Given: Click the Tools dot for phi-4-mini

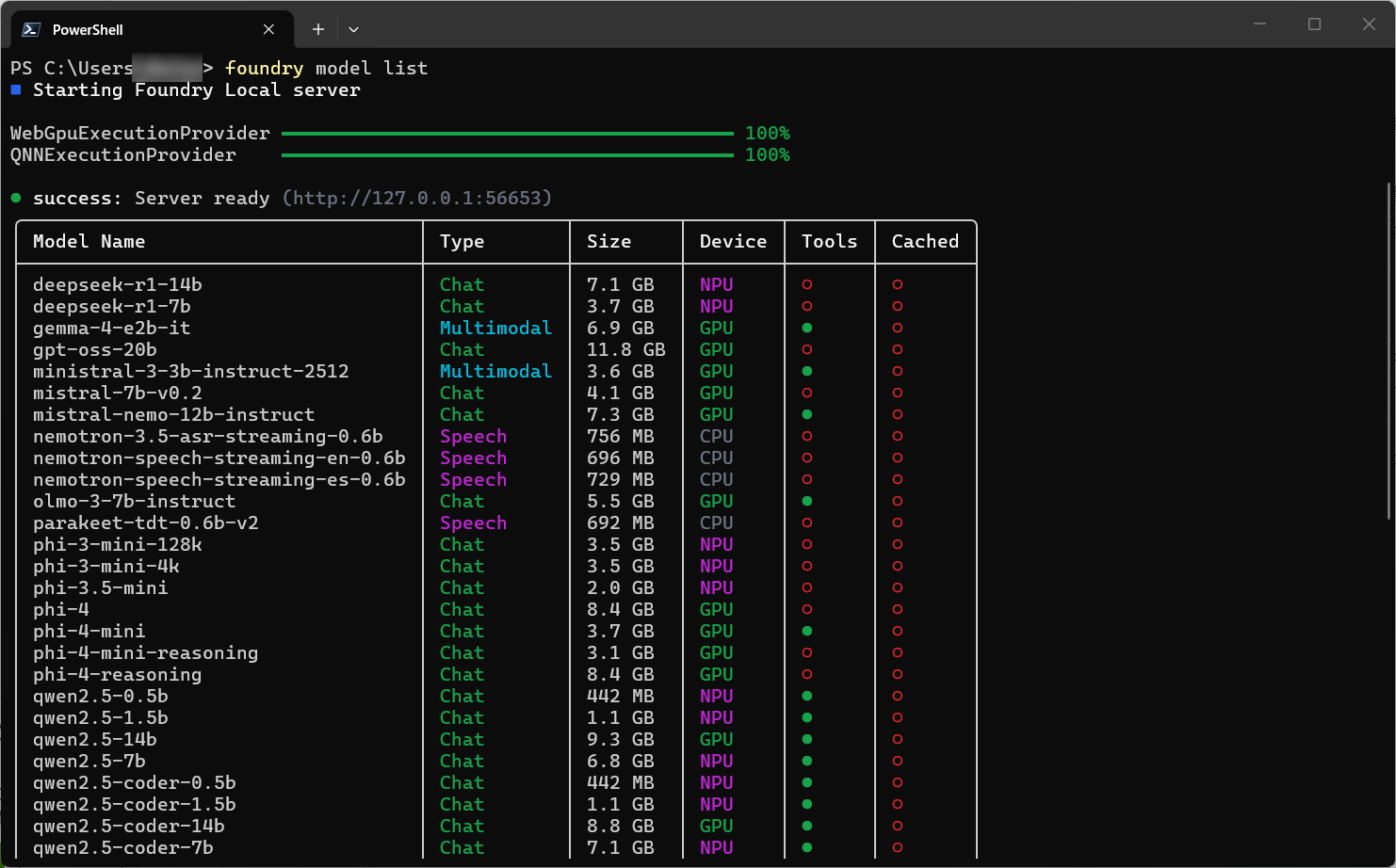Looking at the screenshot, I should [807, 631].
